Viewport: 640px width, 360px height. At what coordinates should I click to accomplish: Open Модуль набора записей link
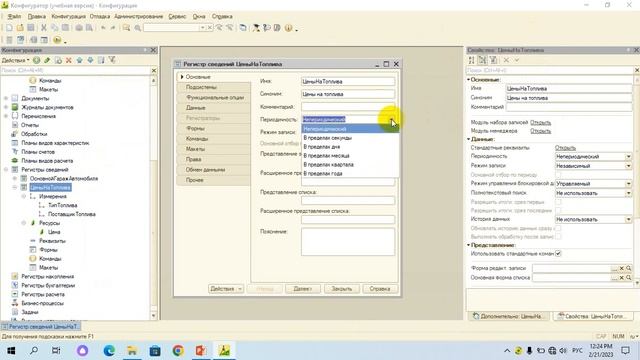click(x=540, y=122)
